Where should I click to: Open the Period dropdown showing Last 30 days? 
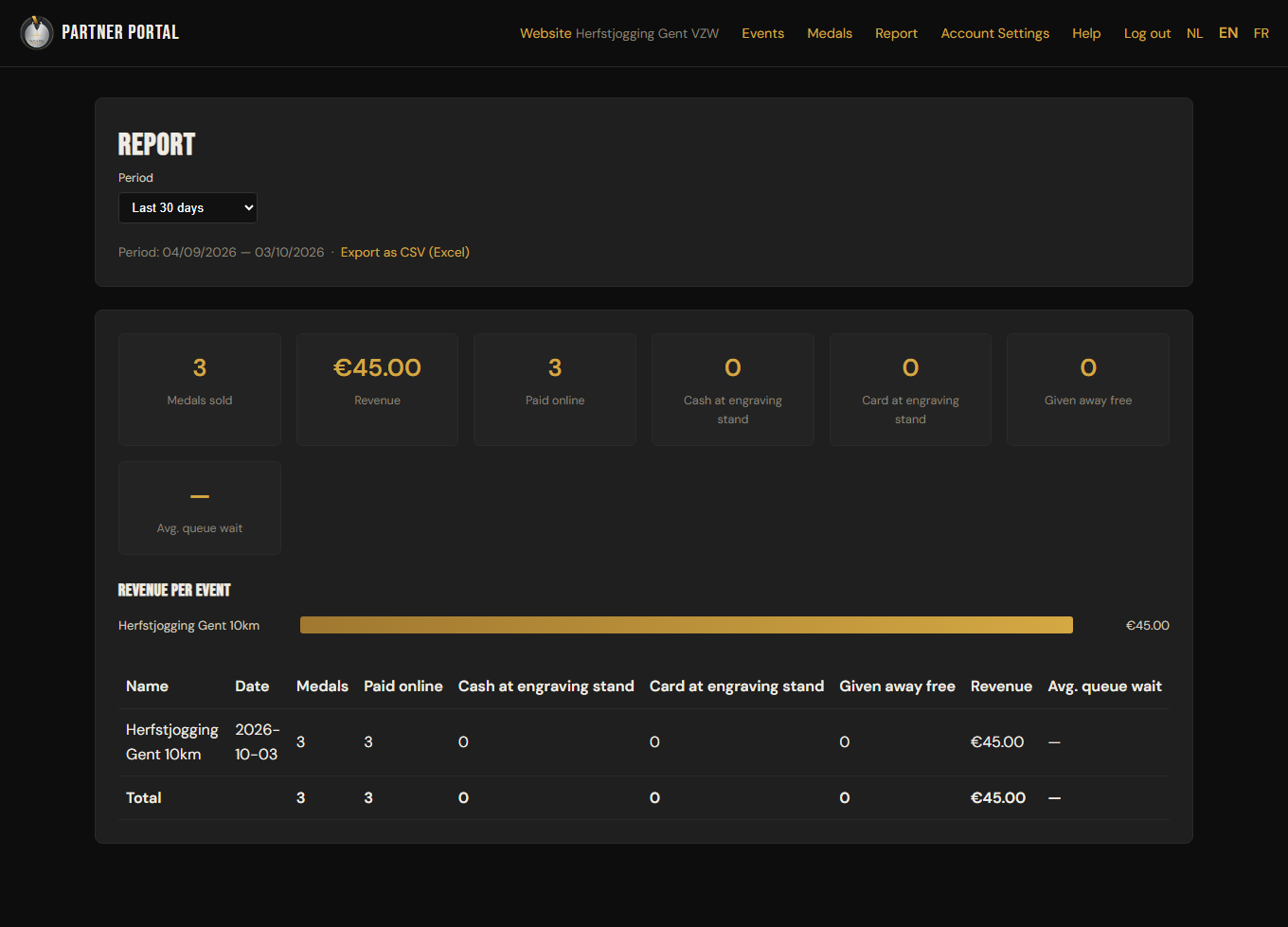tap(188, 208)
